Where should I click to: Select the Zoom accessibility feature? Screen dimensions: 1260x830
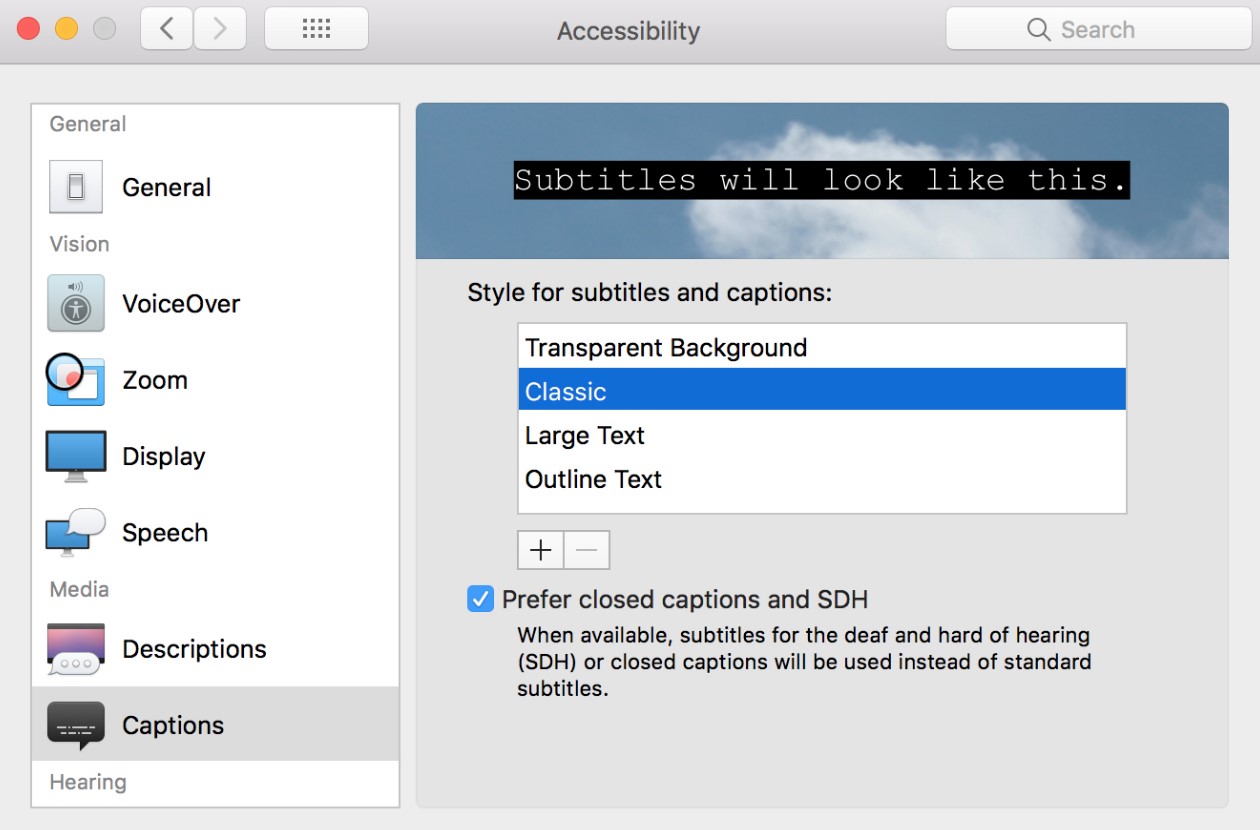click(x=75, y=380)
